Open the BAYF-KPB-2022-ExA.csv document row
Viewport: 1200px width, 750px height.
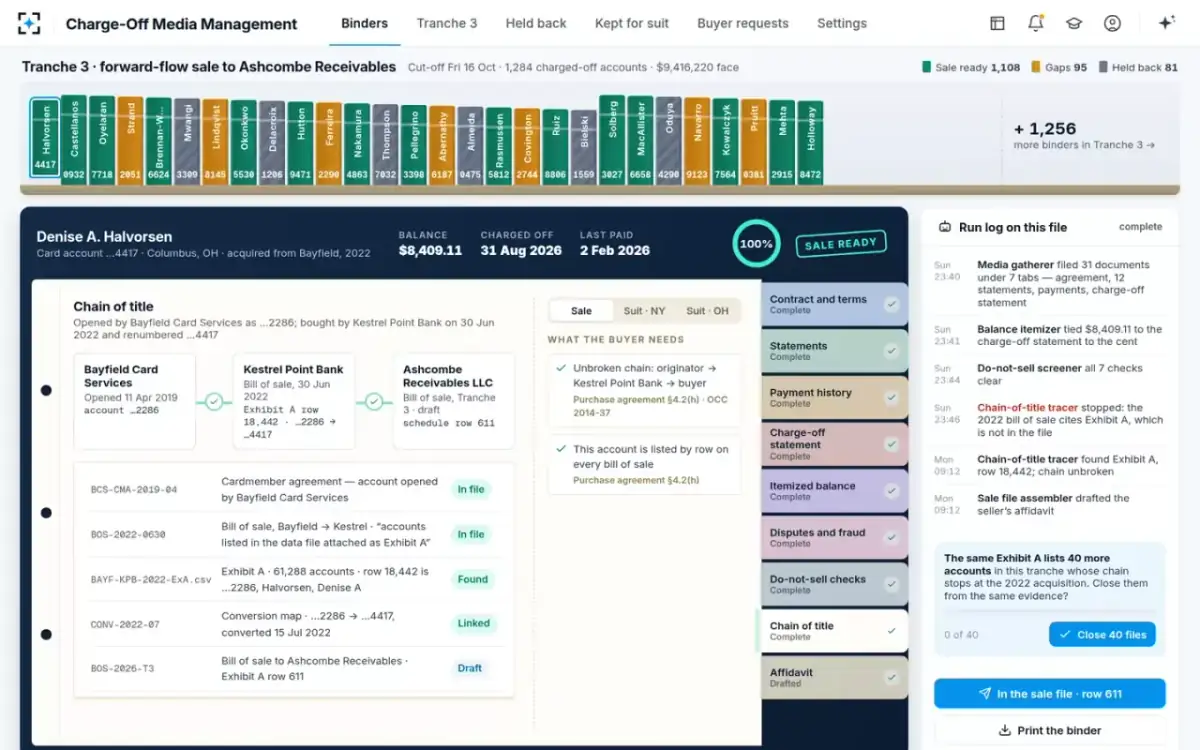click(295, 579)
